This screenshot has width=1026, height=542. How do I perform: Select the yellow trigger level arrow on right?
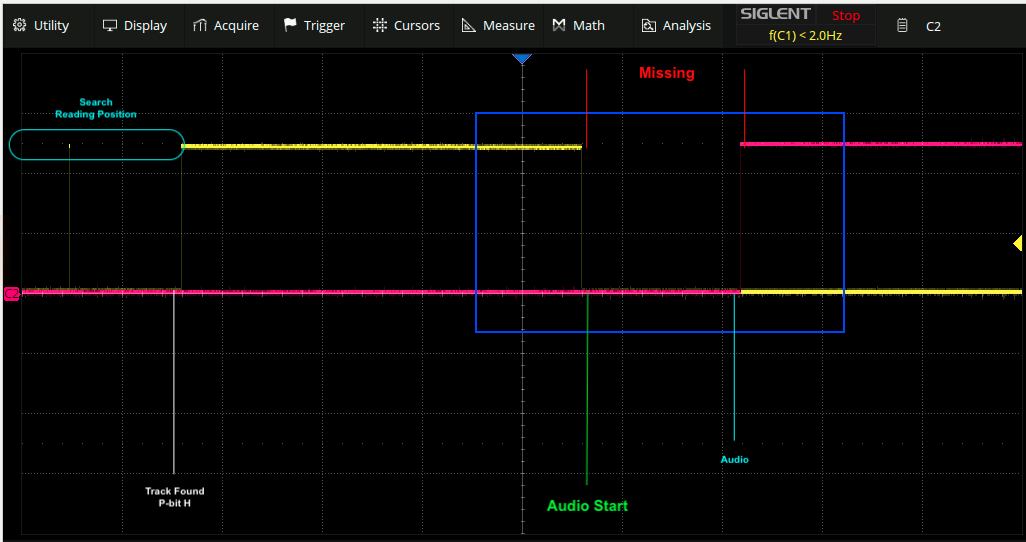tap(1017, 243)
